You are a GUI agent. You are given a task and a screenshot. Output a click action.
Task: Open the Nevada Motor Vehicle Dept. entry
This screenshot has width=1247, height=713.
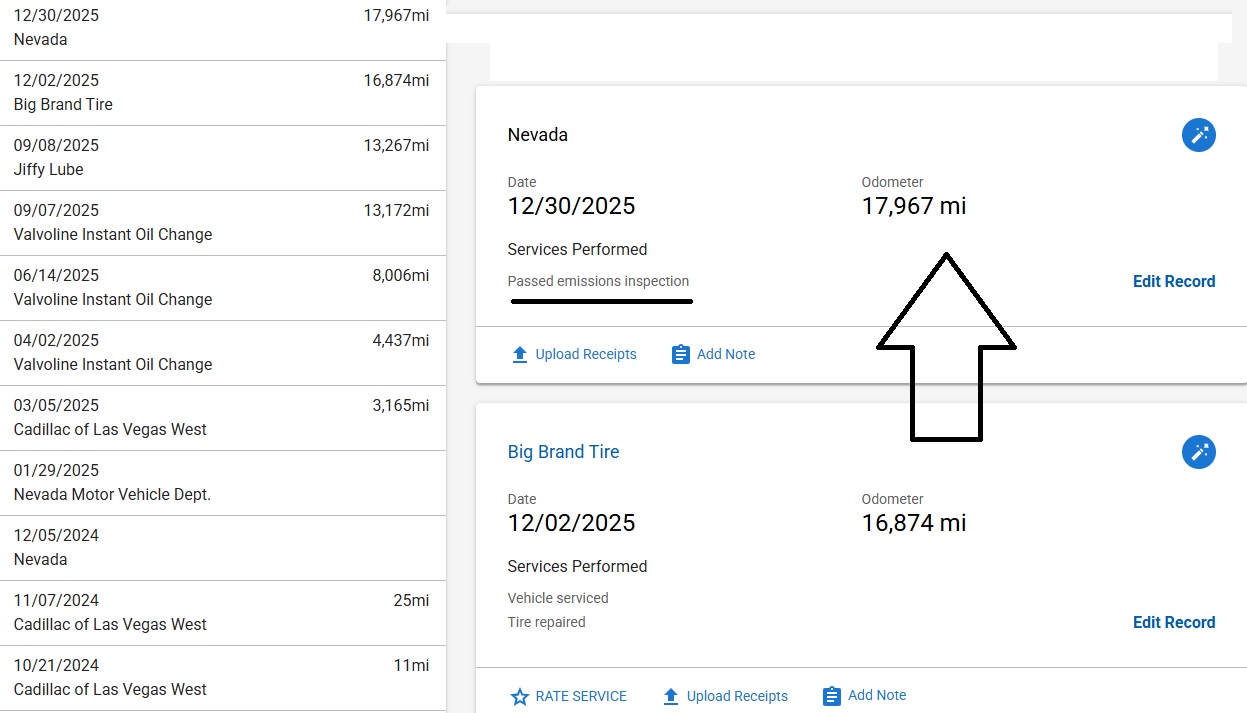tap(221, 483)
